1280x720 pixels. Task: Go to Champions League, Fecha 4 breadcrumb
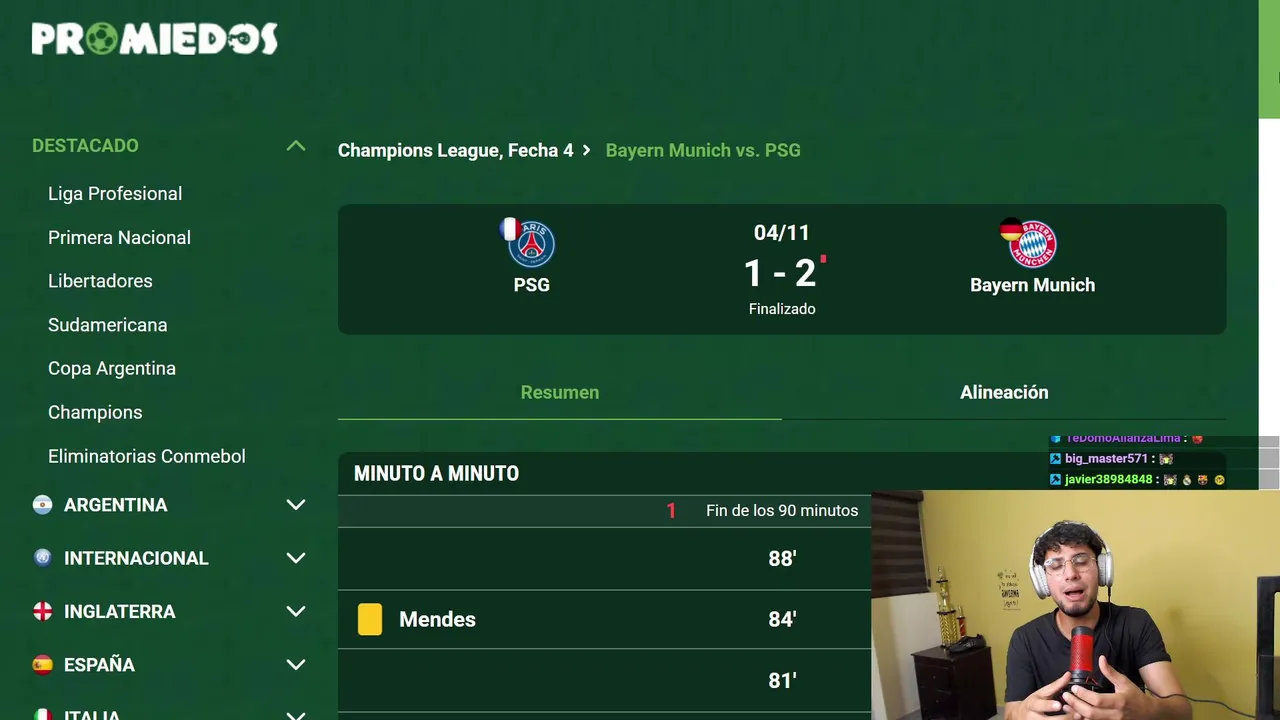click(456, 150)
